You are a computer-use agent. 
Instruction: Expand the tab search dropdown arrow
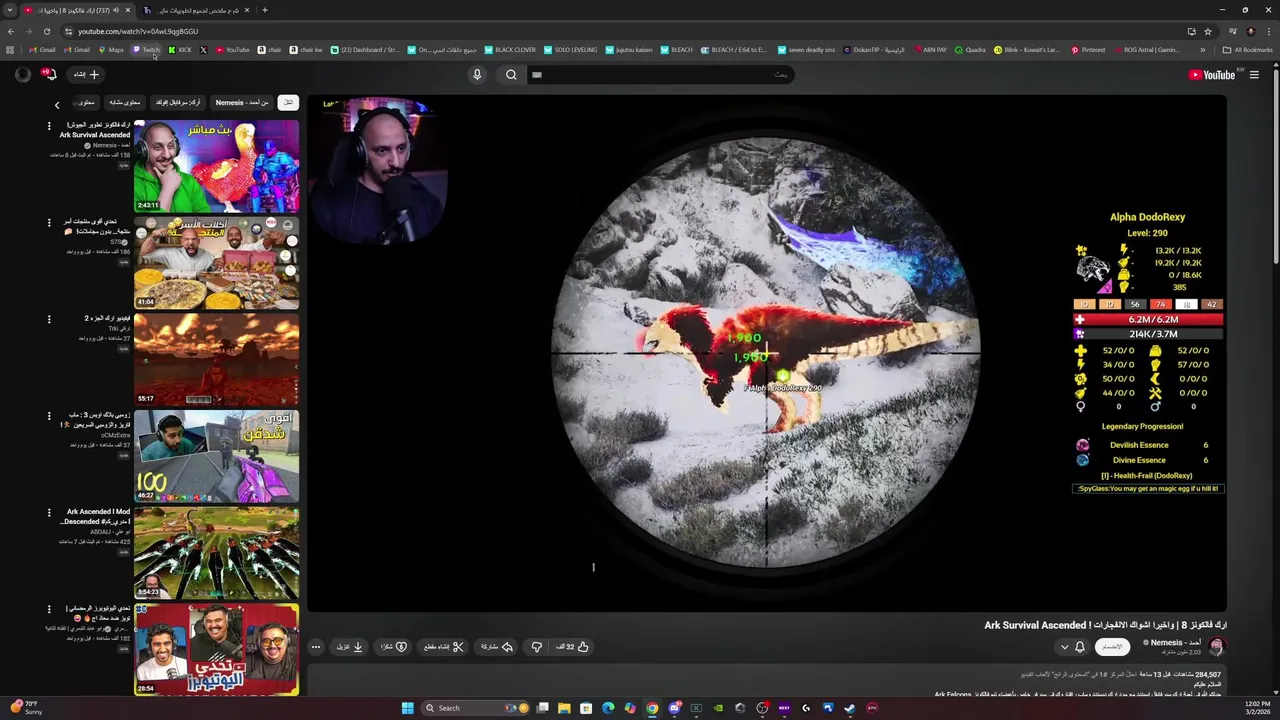(x=10, y=10)
